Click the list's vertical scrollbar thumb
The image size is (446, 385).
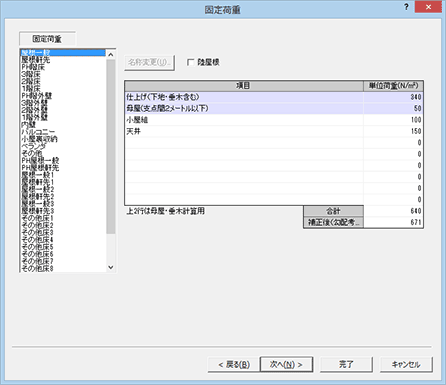(x=111, y=147)
